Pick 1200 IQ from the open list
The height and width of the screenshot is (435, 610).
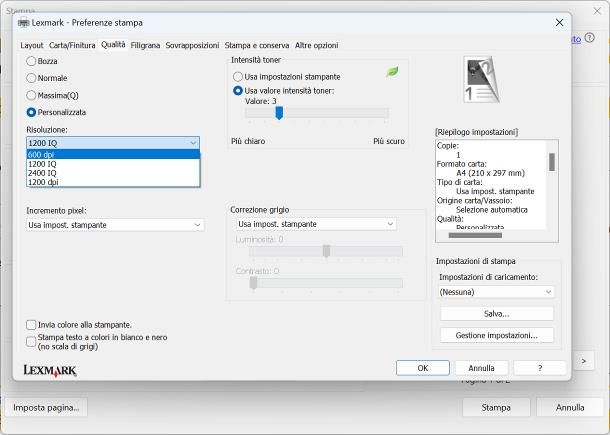(113, 164)
